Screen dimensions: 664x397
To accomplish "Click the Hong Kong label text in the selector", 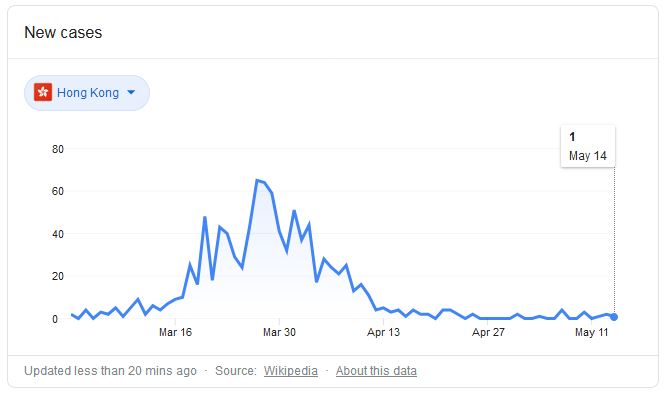I will pos(88,93).
